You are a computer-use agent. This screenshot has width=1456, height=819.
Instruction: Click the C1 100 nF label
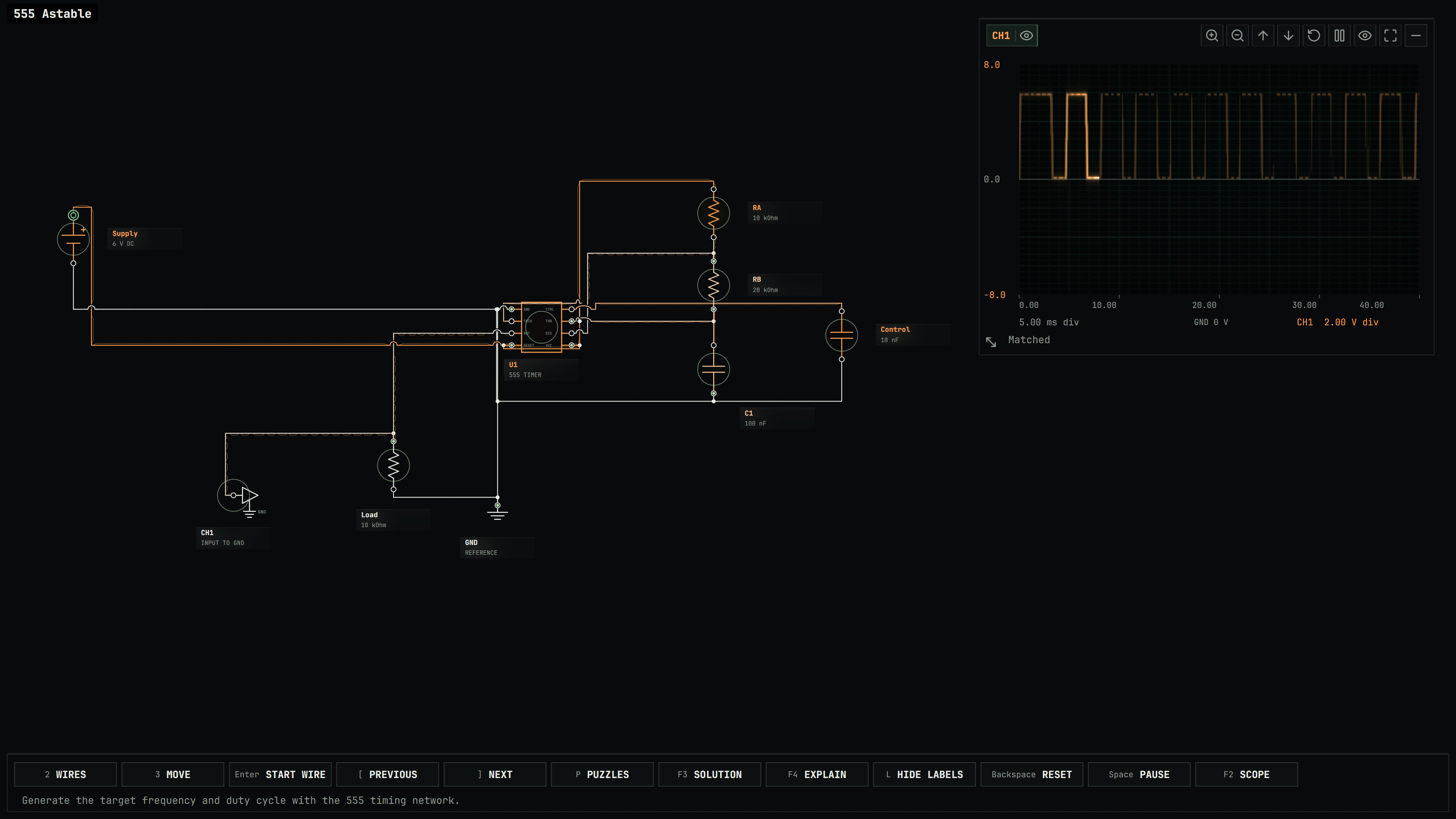777,418
